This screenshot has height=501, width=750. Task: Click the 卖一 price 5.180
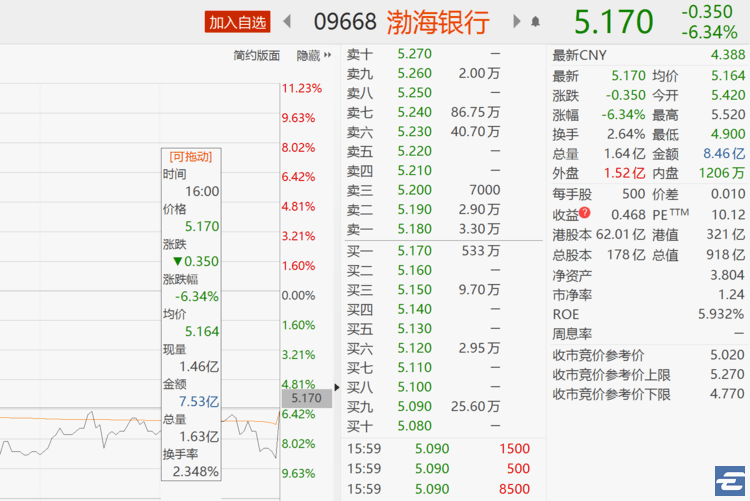click(414, 229)
